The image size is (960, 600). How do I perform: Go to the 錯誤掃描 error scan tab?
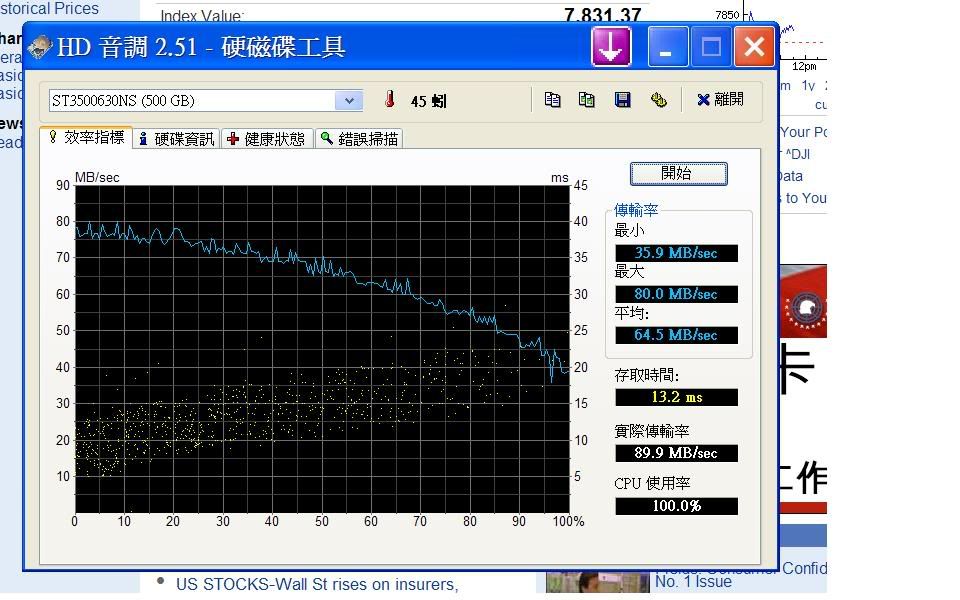click(x=359, y=139)
